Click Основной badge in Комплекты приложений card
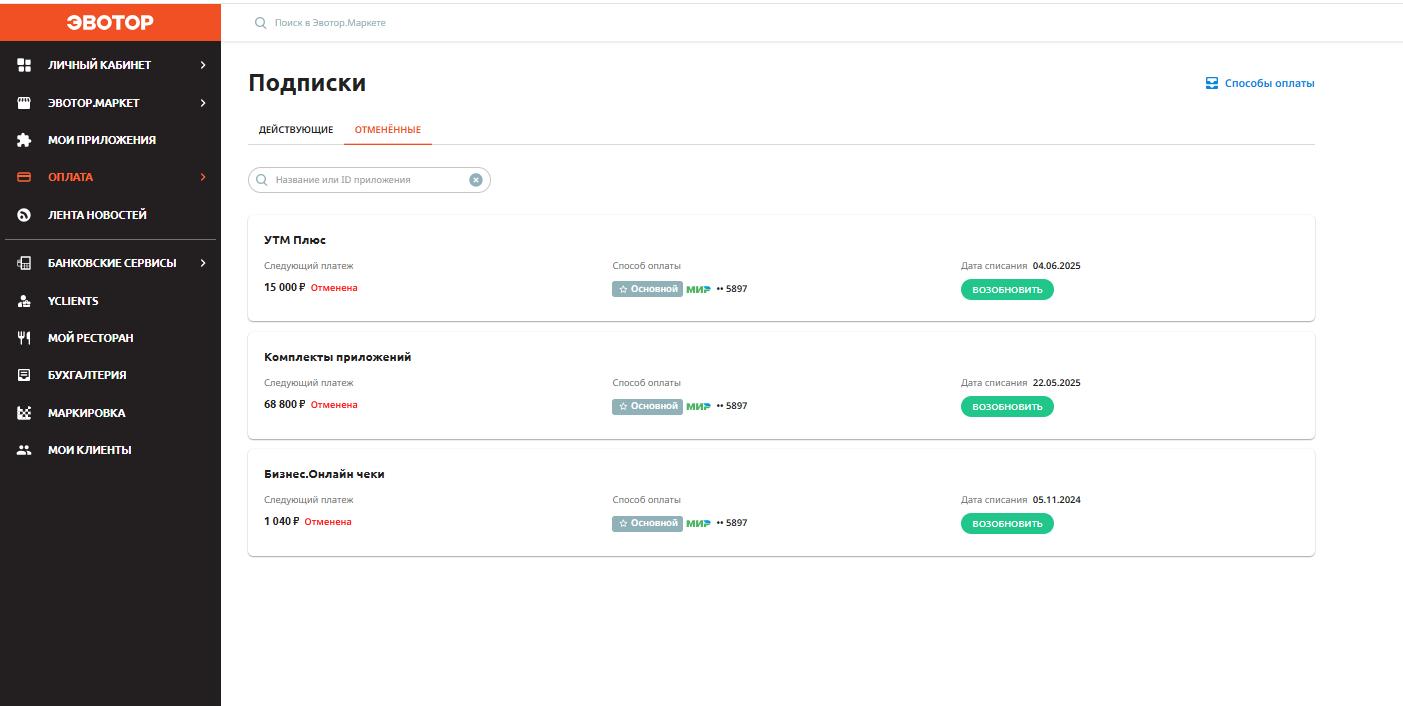The image size is (1403, 706). click(x=647, y=406)
